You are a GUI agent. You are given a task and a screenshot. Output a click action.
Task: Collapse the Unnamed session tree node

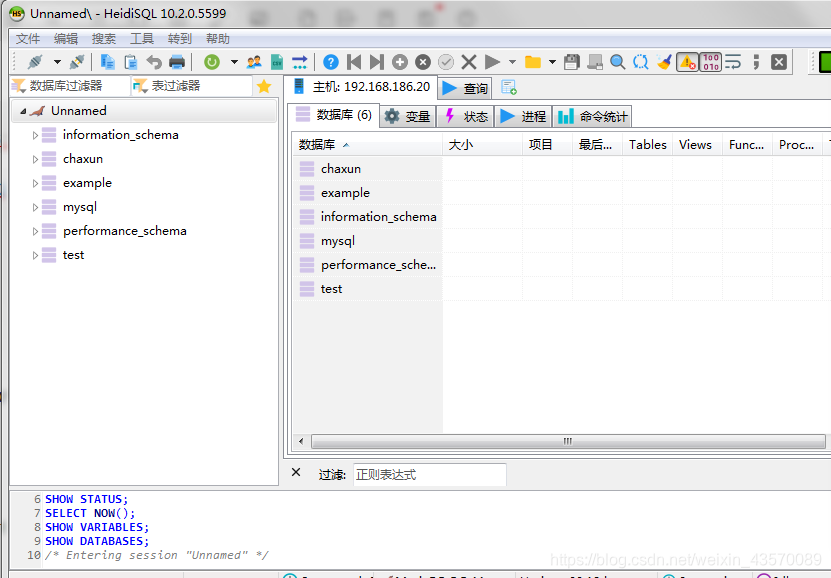point(23,111)
